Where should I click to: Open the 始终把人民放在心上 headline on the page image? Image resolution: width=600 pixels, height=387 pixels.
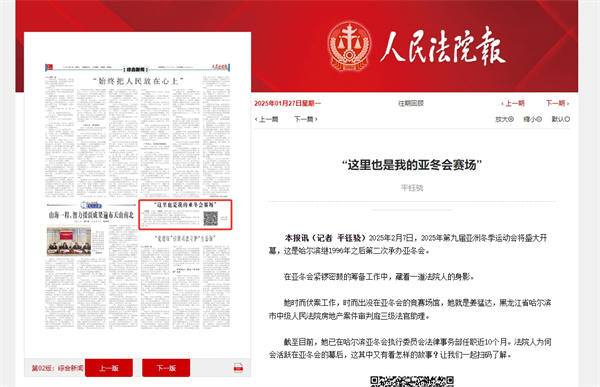(138, 81)
